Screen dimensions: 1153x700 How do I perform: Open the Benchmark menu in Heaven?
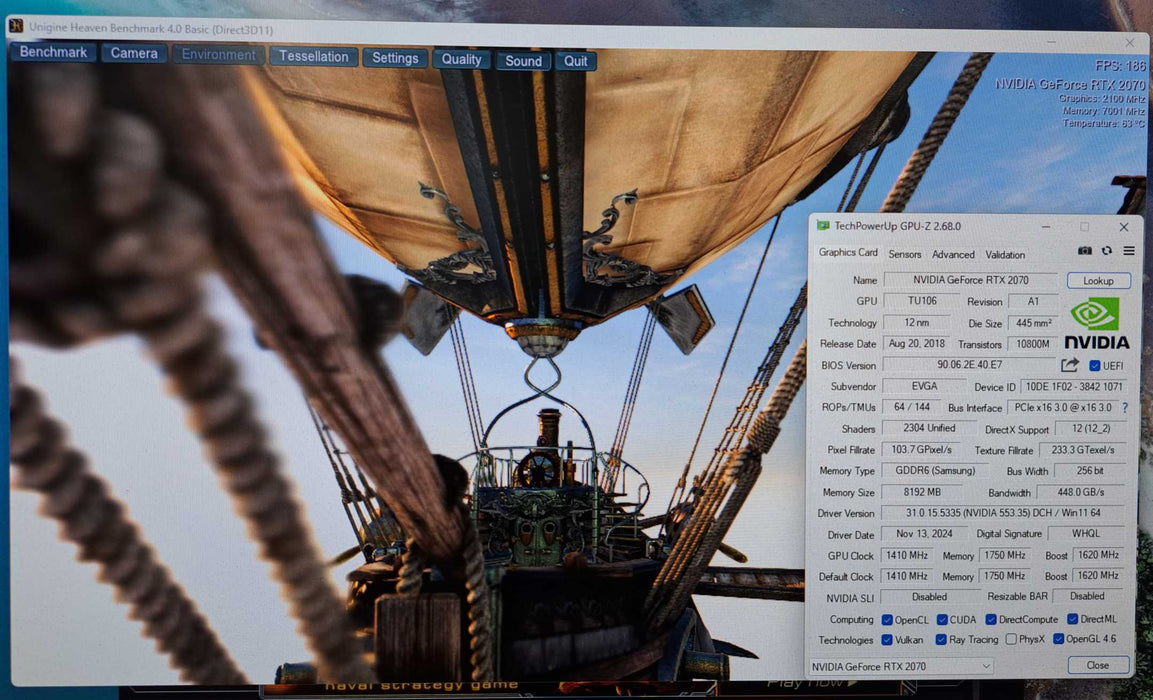click(x=53, y=52)
